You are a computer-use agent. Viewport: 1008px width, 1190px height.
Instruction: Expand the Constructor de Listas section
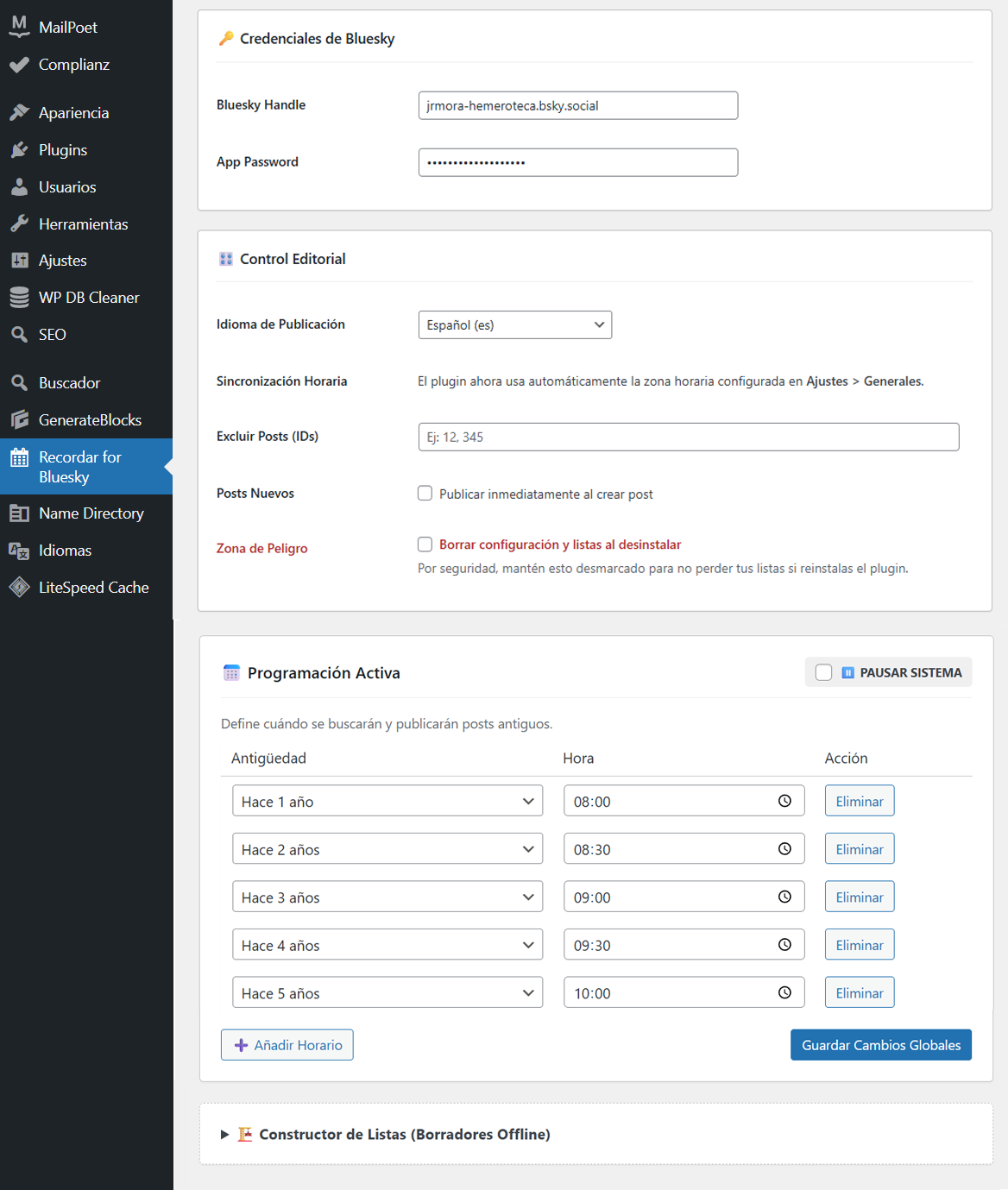pos(224,1134)
